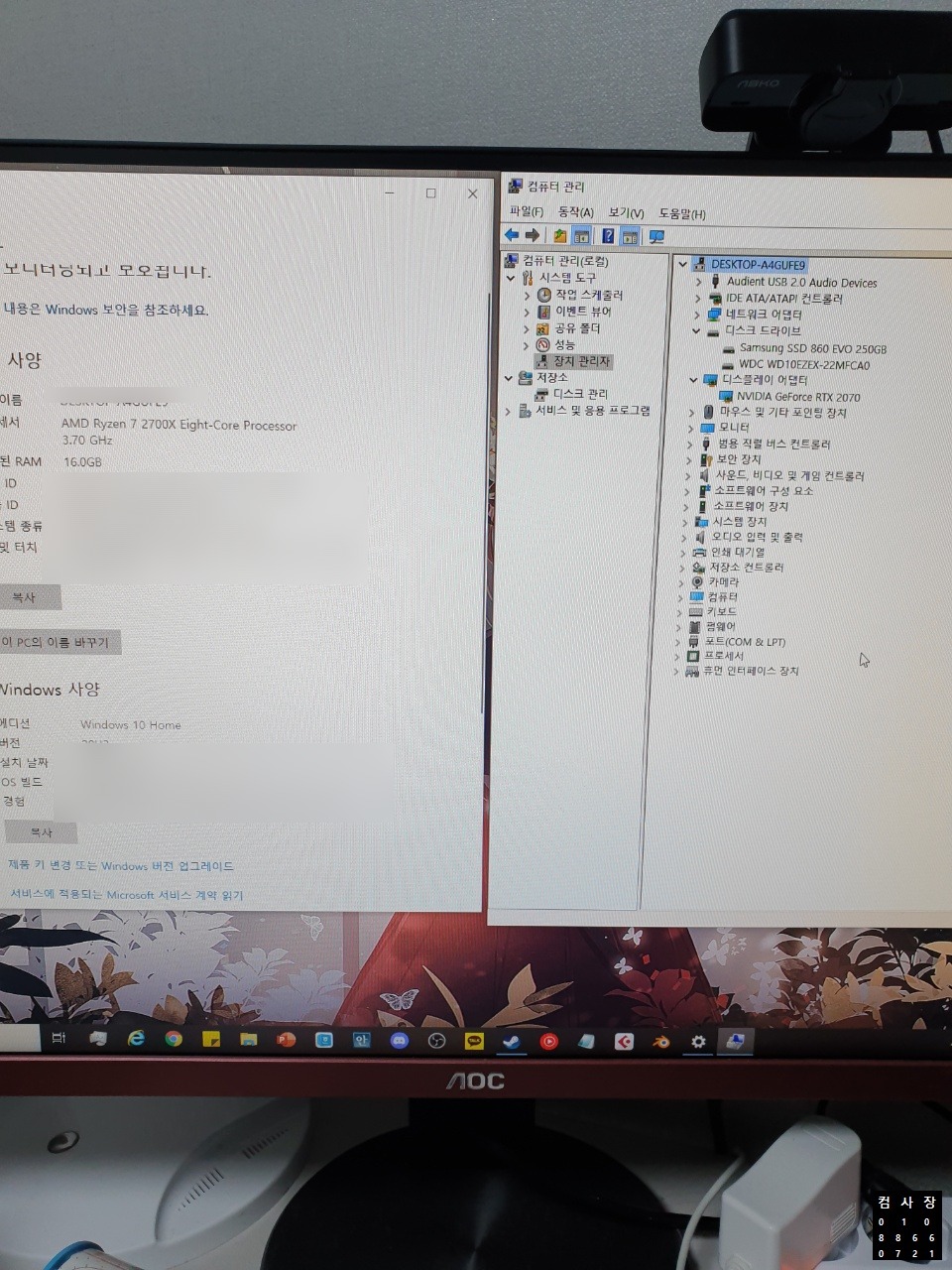Expand 마우스 및 기타 포인팅 장치

[x=692, y=412]
